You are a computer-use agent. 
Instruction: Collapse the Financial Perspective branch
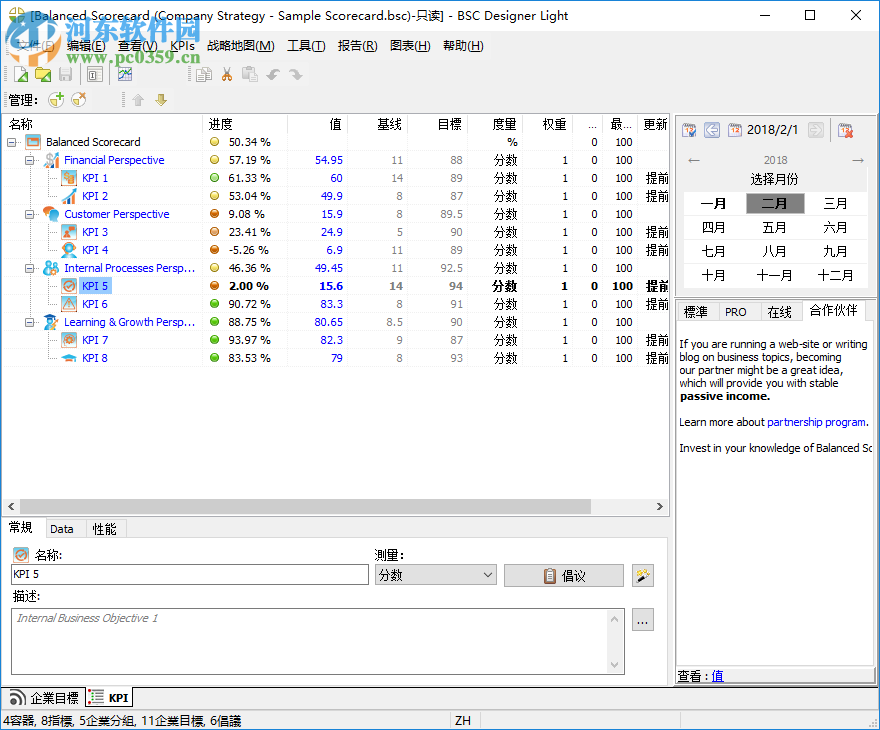(30, 160)
